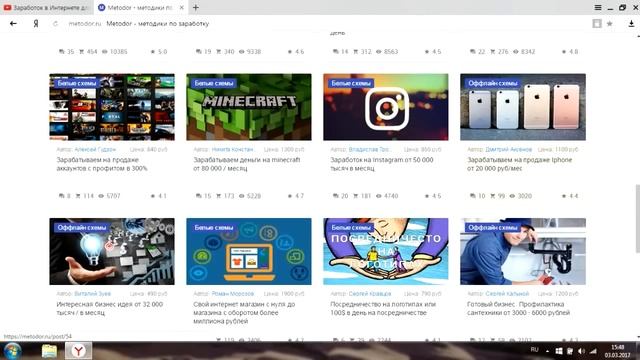Click comments icon showing 15 under Minecraft card
Screen dimensions: 640x360
coord(199,196)
